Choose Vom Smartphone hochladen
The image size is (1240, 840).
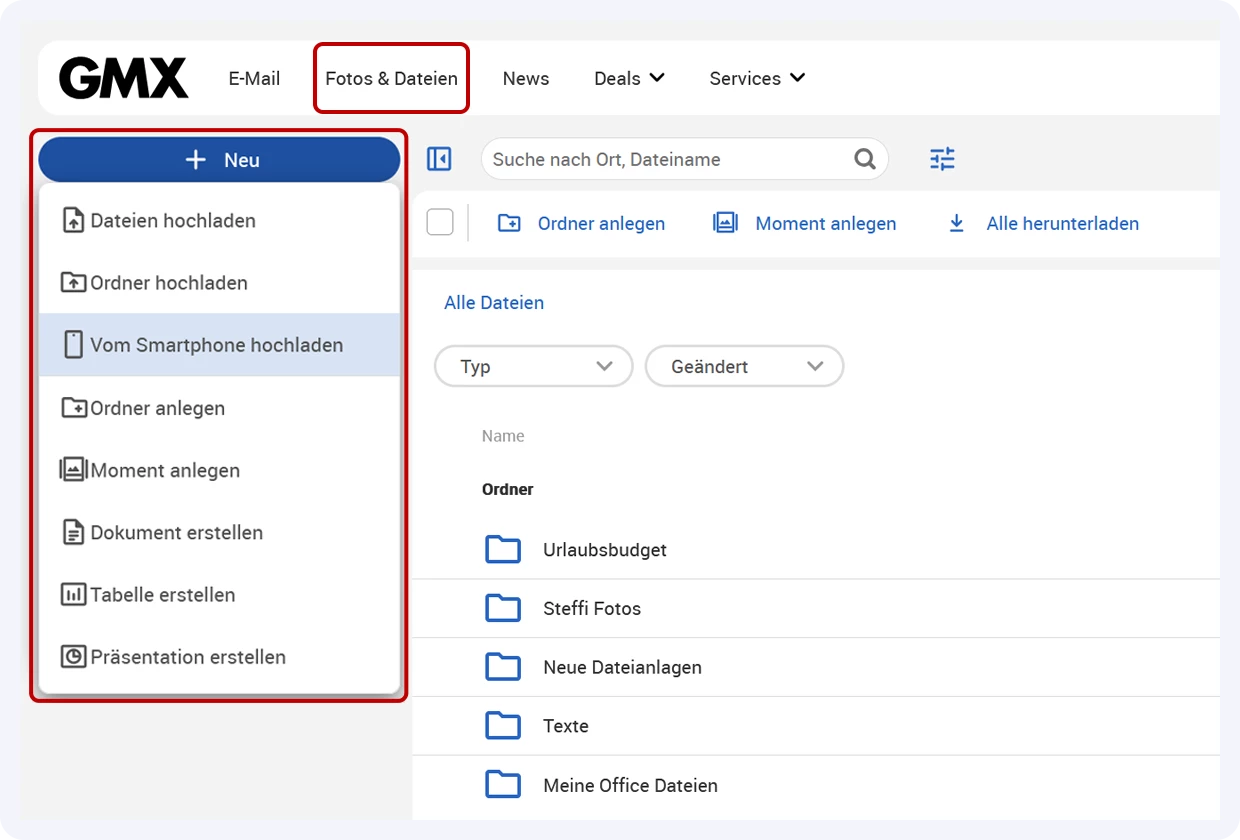click(x=219, y=345)
